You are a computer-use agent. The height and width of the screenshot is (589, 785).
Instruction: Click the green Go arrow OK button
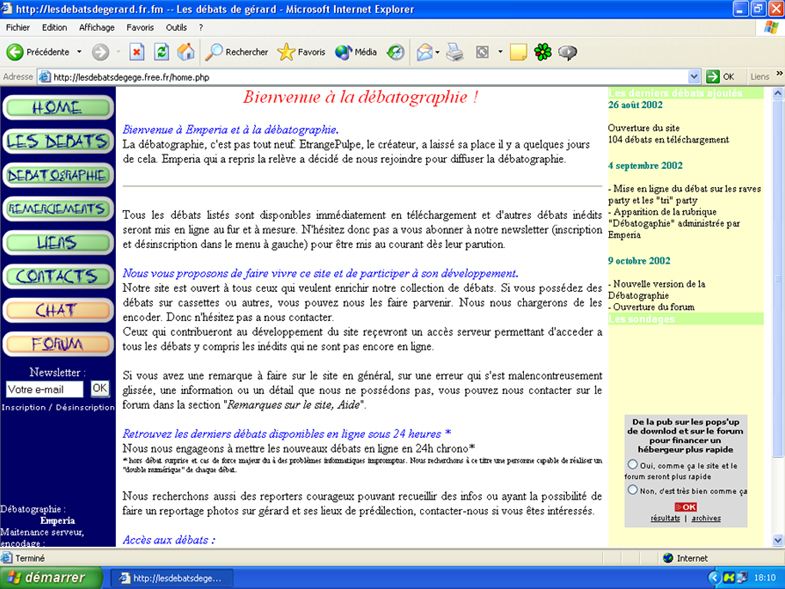[720, 77]
